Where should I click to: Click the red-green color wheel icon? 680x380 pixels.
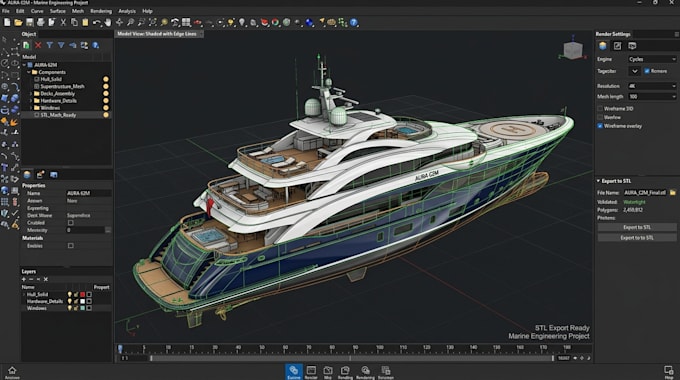click(x=276, y=23)
